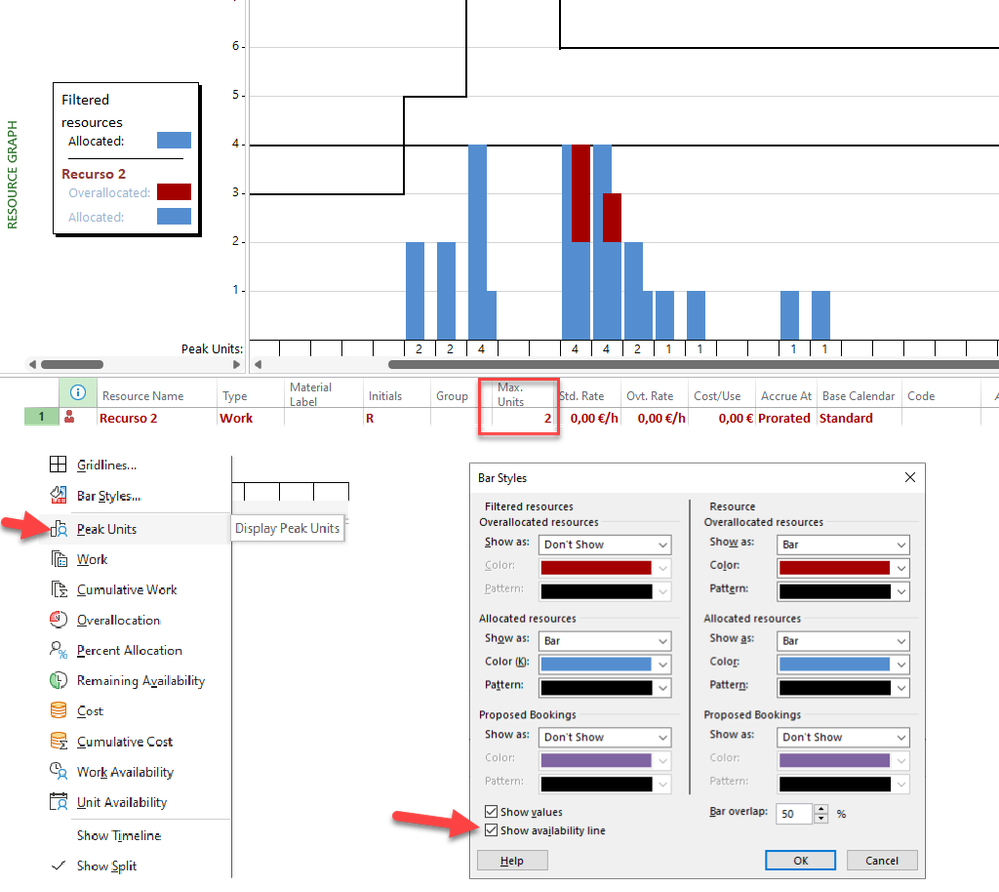Click the Indicators info column icon
Viewport: 999px width, 892px height.
coord(78,392)
